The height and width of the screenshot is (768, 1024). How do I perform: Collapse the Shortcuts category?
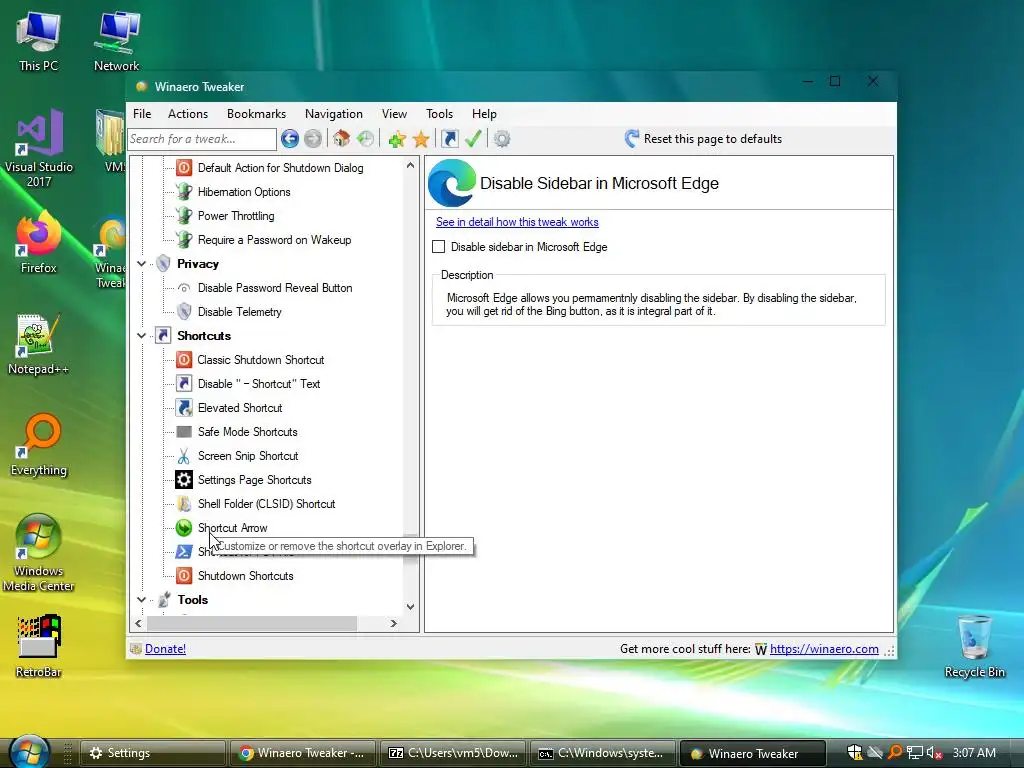[141, 336]
